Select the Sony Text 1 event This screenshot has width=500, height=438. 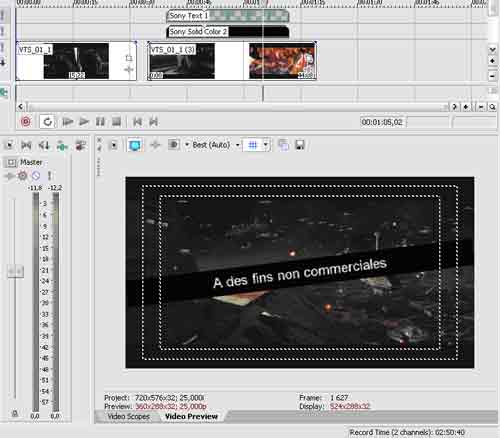click(227, 16)
